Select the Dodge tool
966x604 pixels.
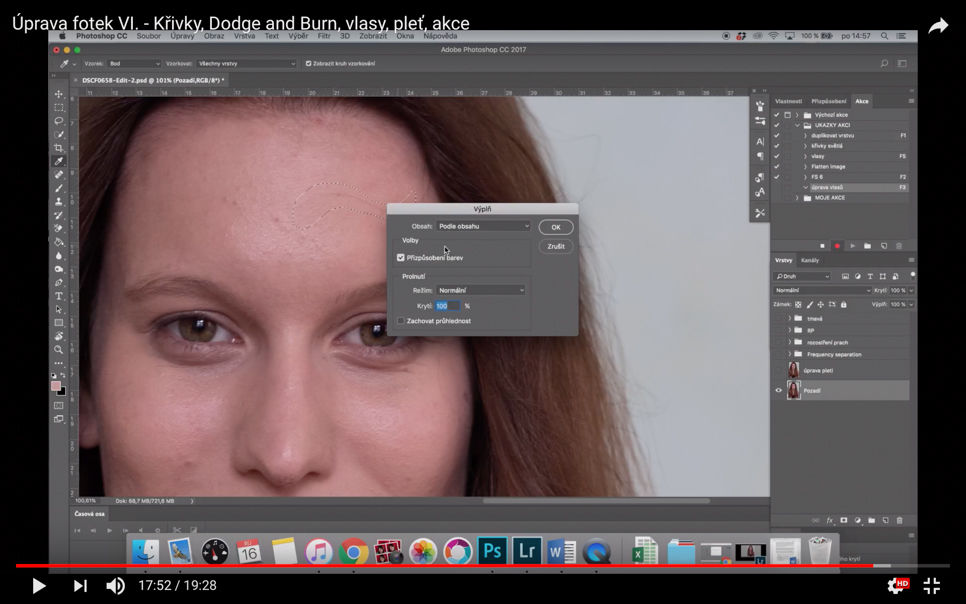coord(59,269)
